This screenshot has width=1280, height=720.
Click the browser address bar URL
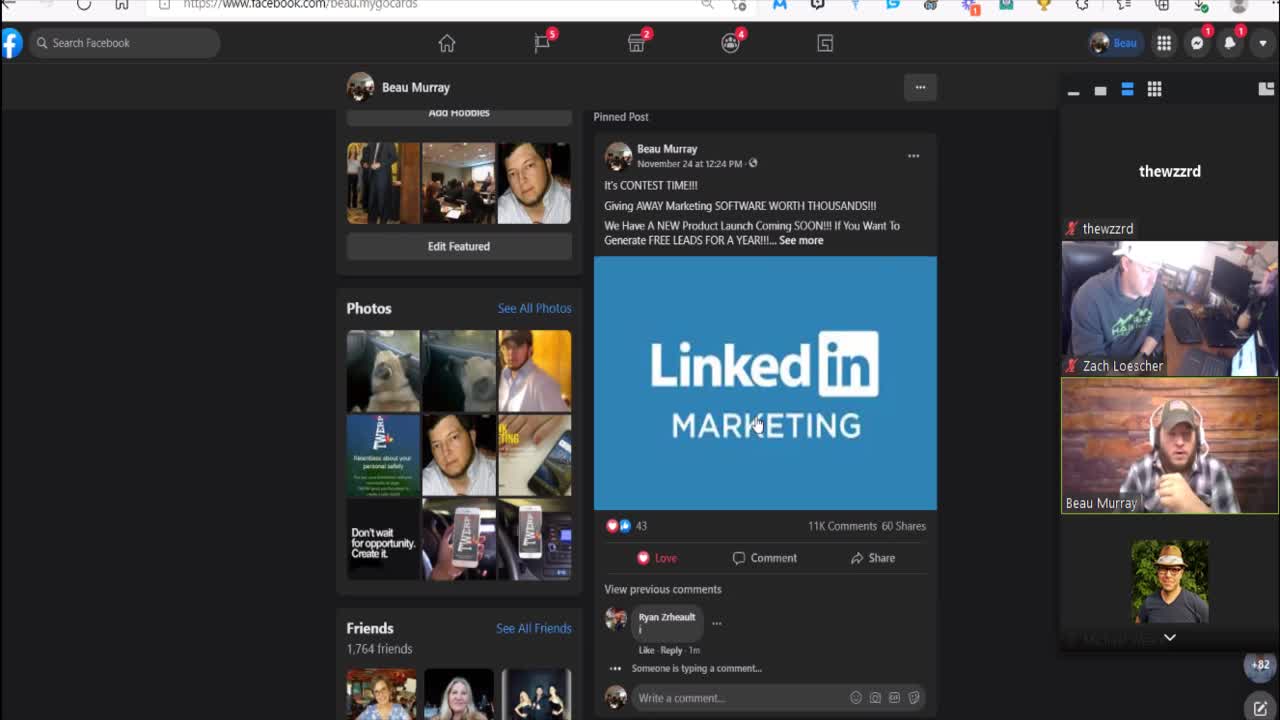pos(300,5)
